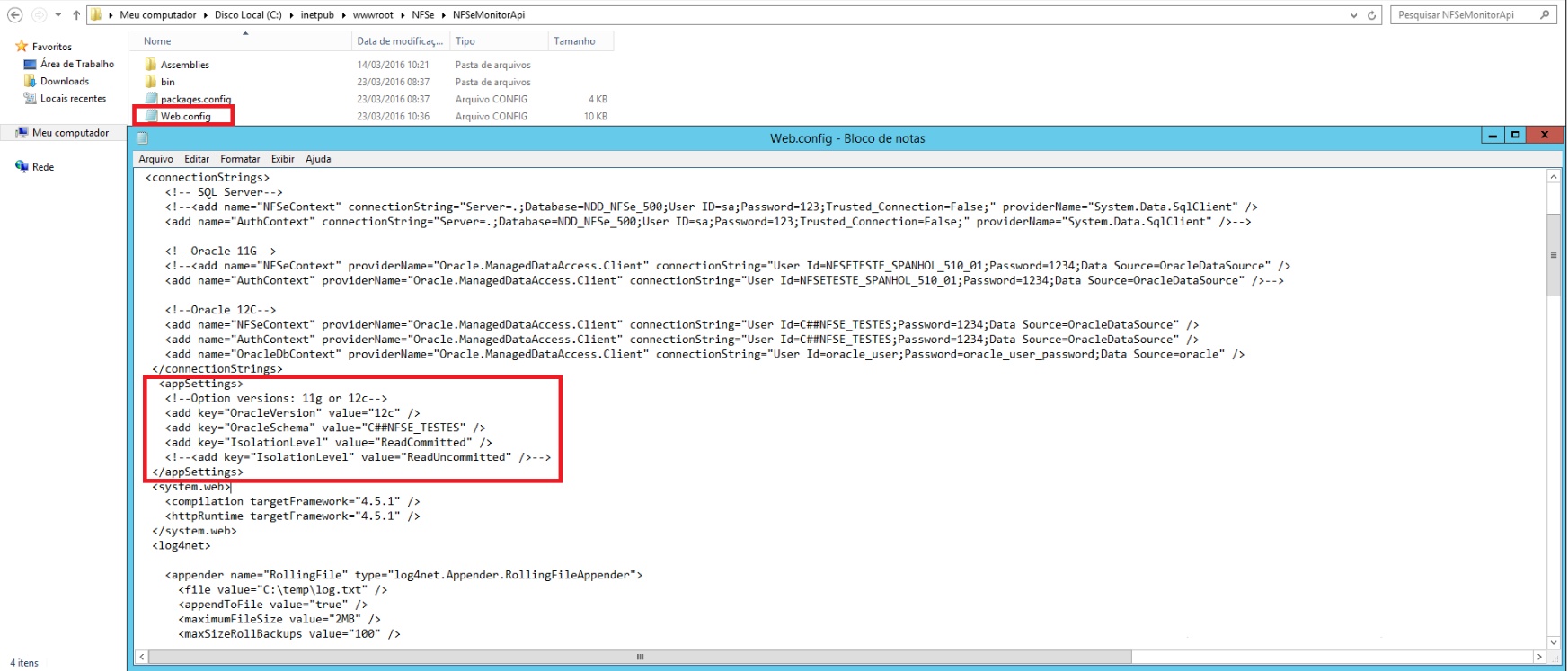Viewport: 1568px width, 671px height.
Task: Click the Web.config file name
Action: tap(186, 116)
